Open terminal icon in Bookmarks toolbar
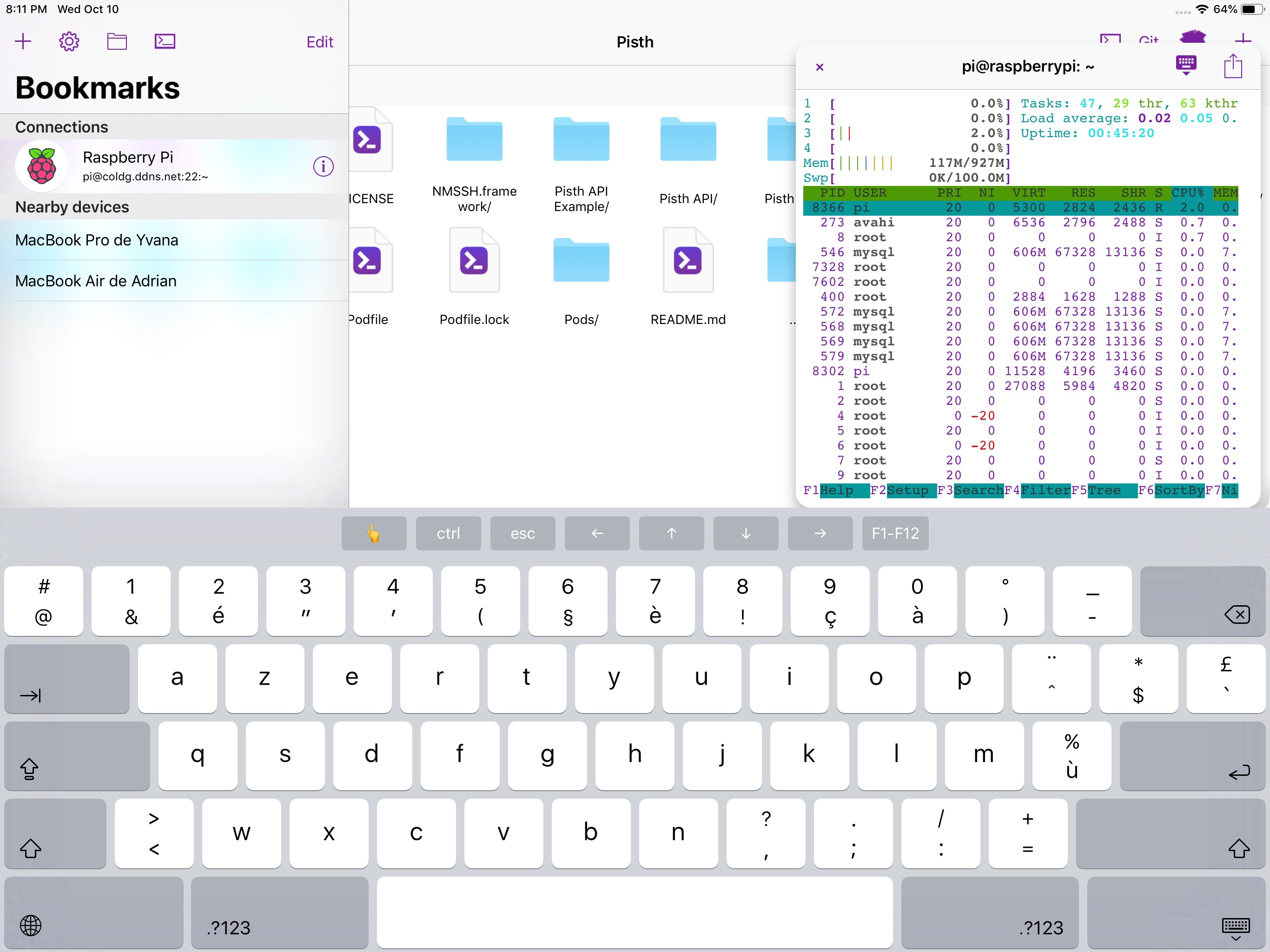The width and height of the screenshot is (1270, 952). pyautogui.click(x=165, y=41)
